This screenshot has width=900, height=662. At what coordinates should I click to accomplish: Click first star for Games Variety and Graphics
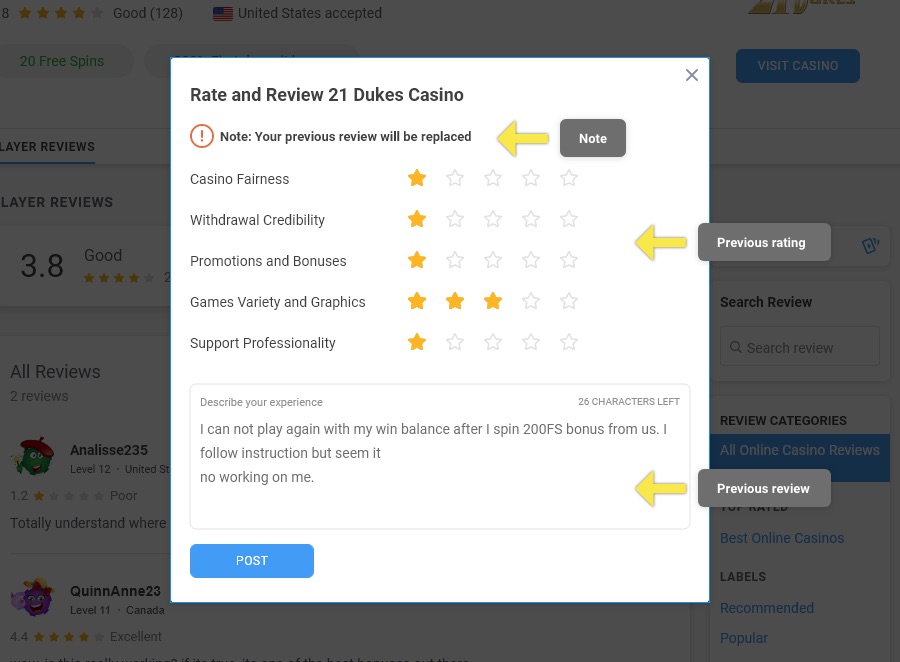pos(417,302)
